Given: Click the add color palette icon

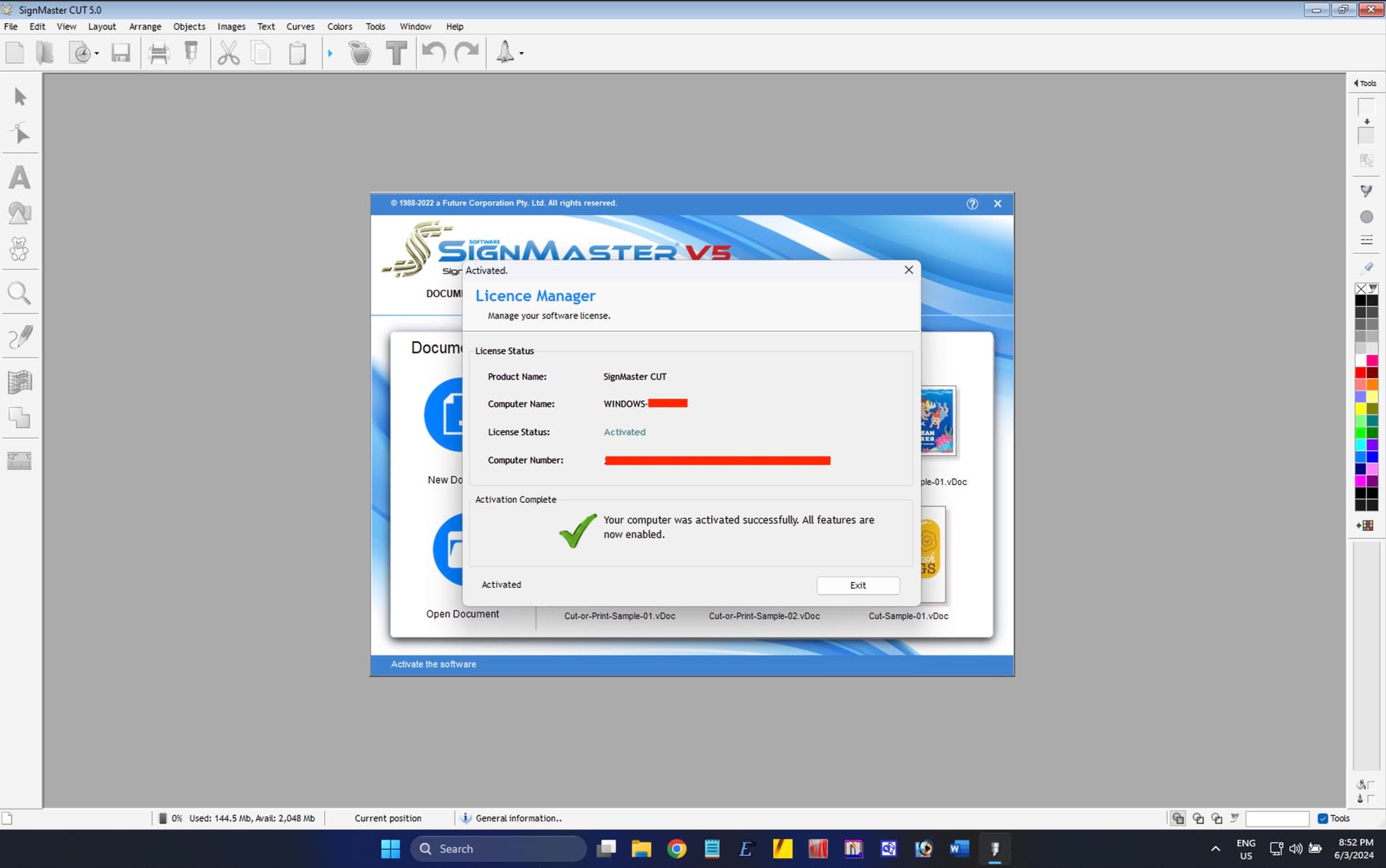Looking at the screenshot, I should pyautogui.click(x=1365, y=525).
